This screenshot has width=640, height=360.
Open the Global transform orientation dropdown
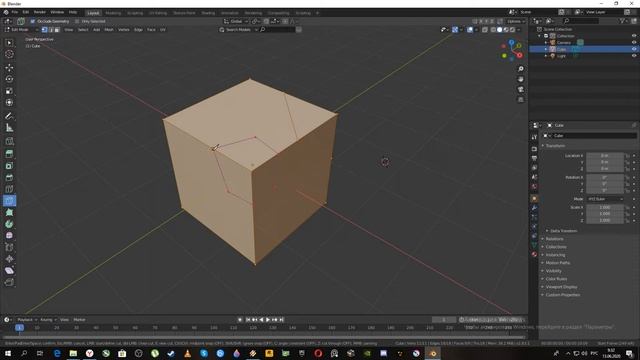point(236,21)
